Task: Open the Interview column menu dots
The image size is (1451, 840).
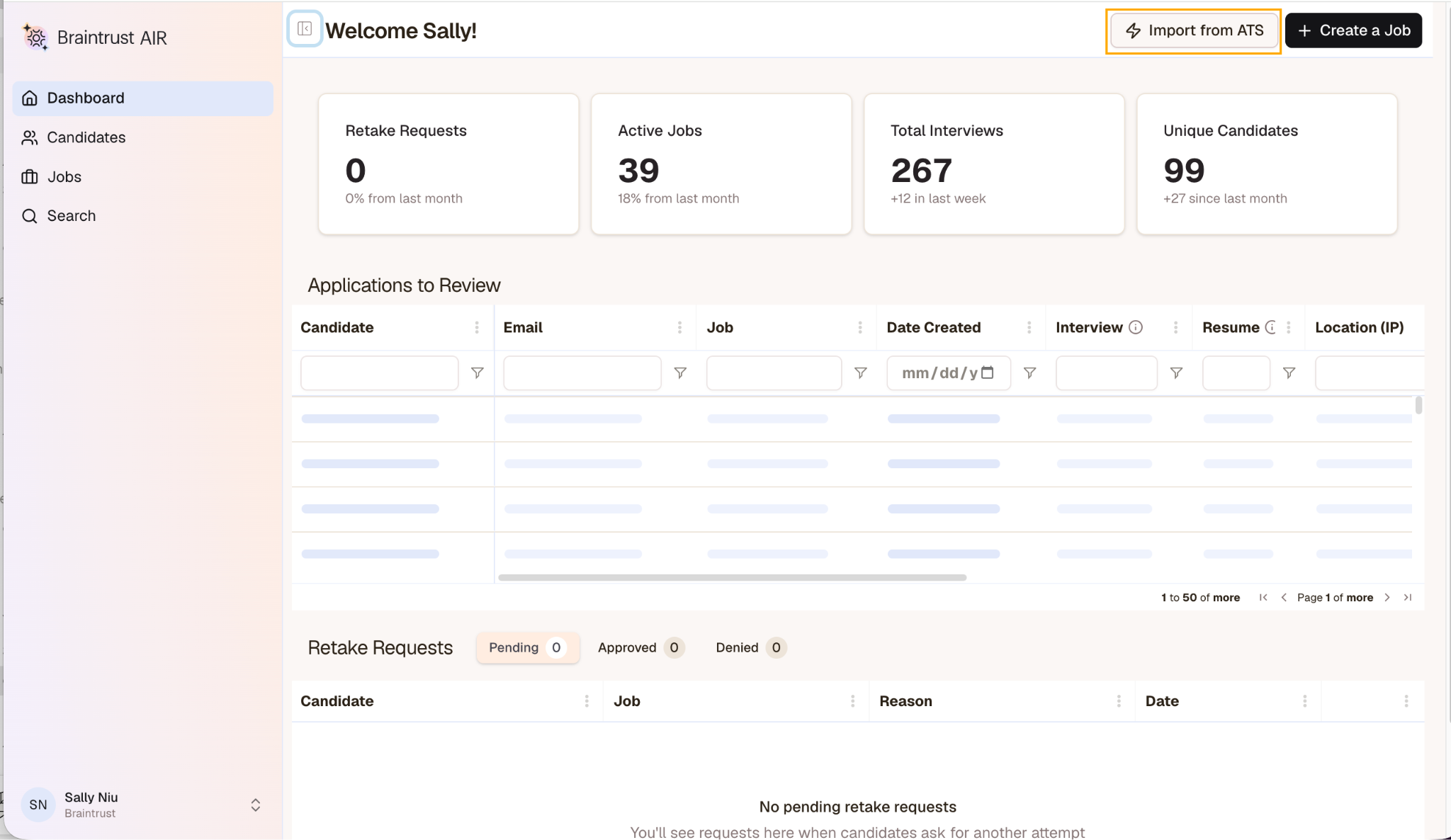Action: [1175, 327]
